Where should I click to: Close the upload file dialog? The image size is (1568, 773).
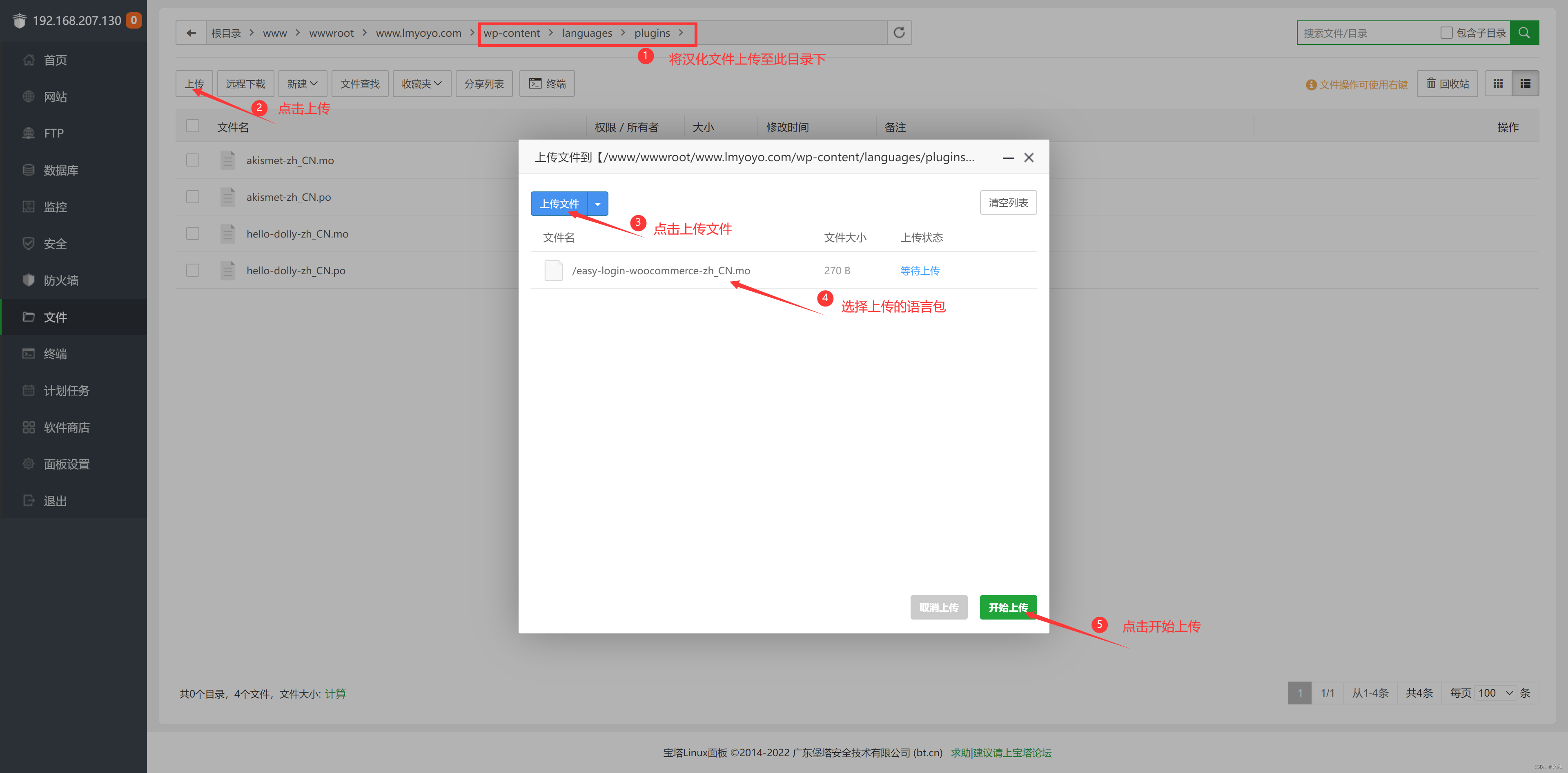click(1029, 158)
